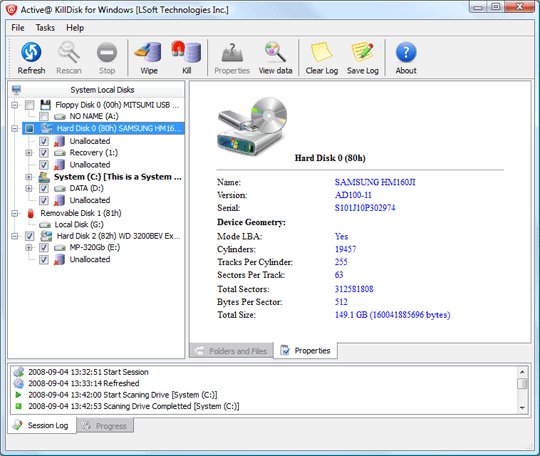Select System (C:) [This is a System row
Screen dimensions: 540x456
(110, 177)
